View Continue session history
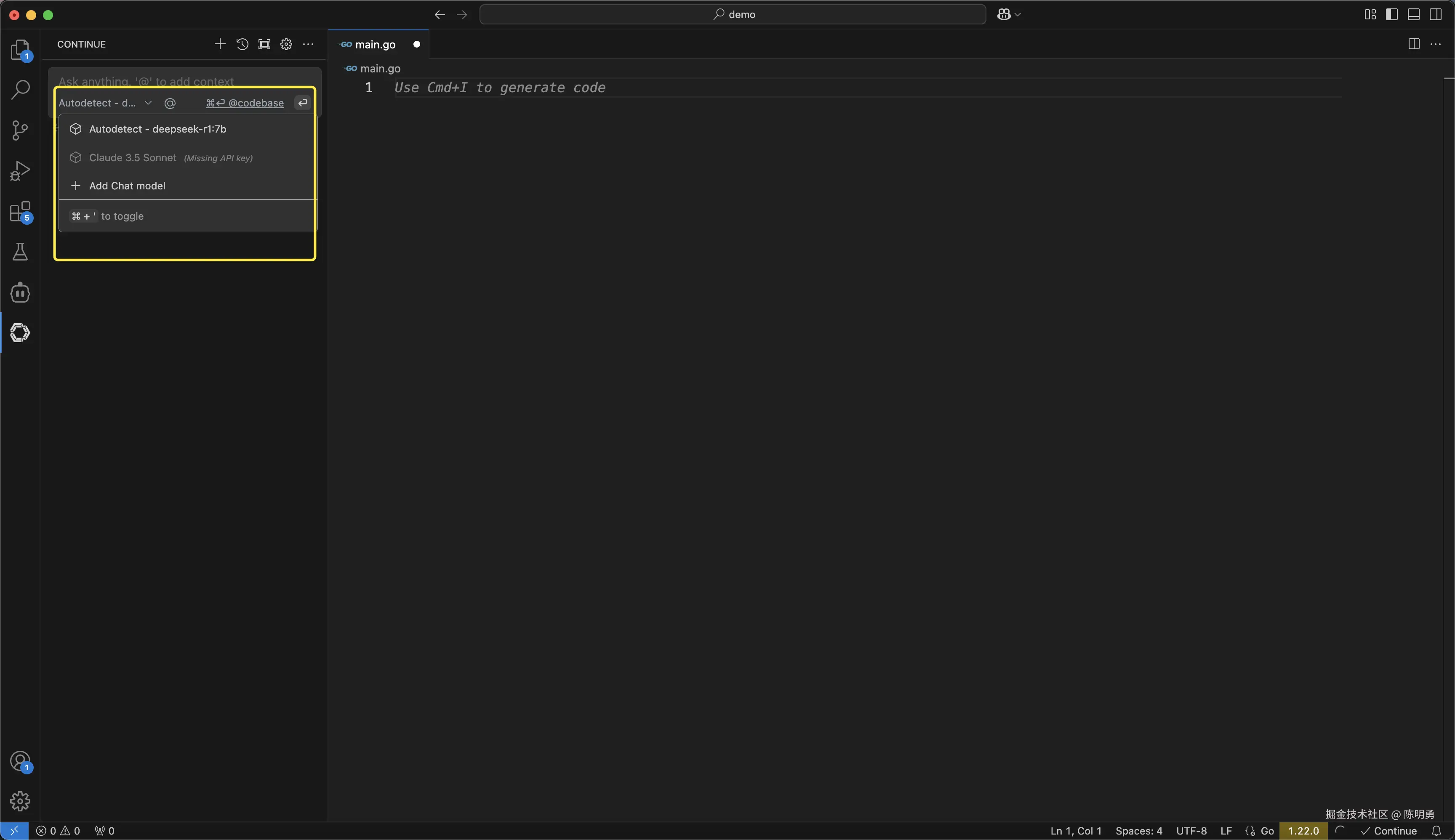 [x=242, y=45]
